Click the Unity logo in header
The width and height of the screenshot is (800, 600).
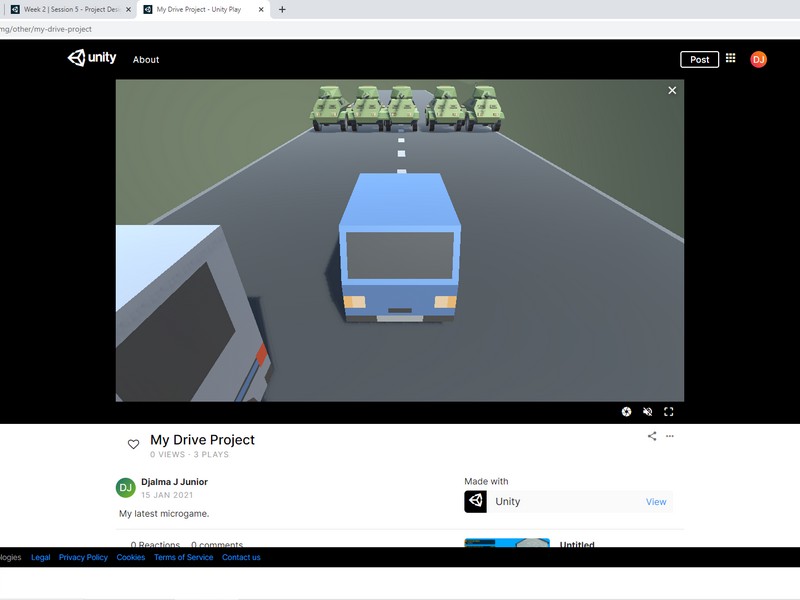pyautogui.click(x=92, y=59)
